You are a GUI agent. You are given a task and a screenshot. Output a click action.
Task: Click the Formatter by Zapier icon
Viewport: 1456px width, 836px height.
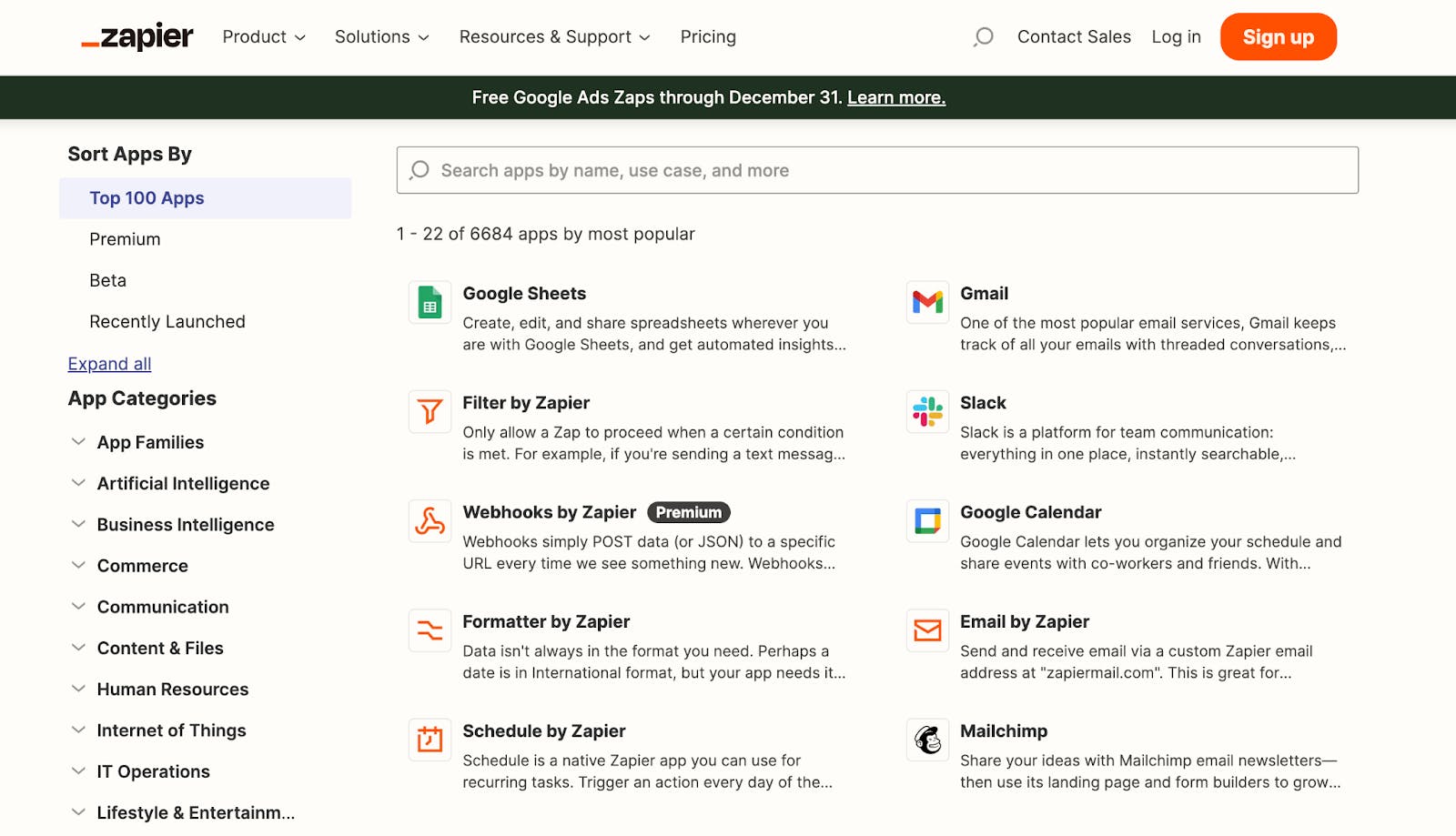coord(430,630)
